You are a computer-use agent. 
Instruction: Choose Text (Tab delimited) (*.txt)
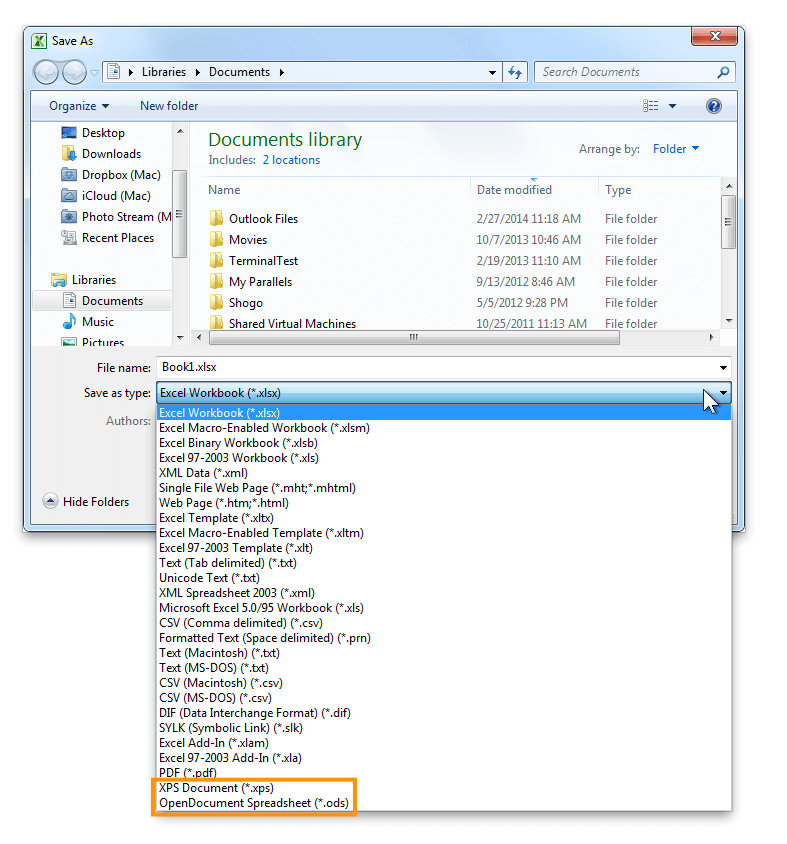click(444, 563)
